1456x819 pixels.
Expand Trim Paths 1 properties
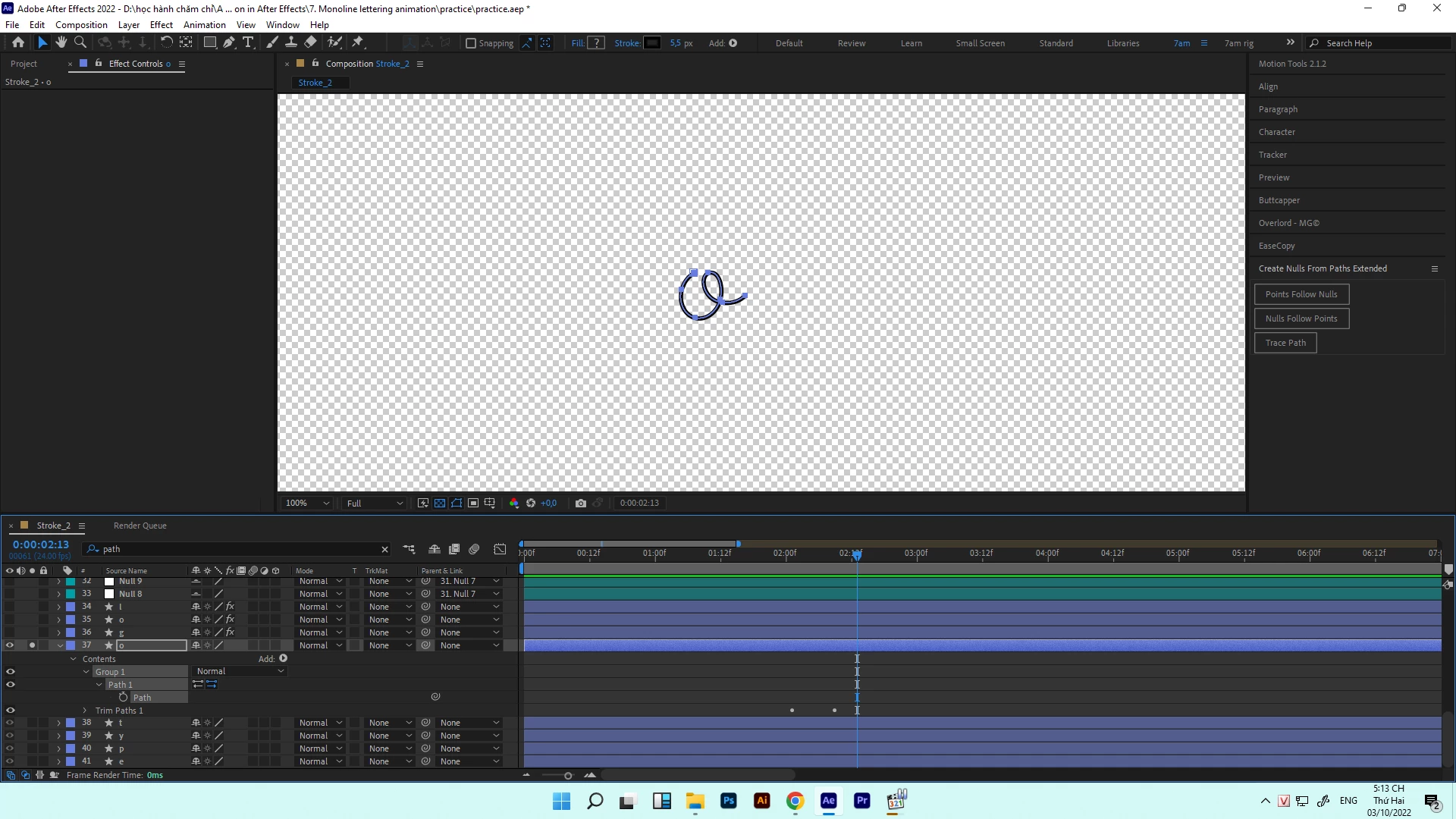coord(85,711)
